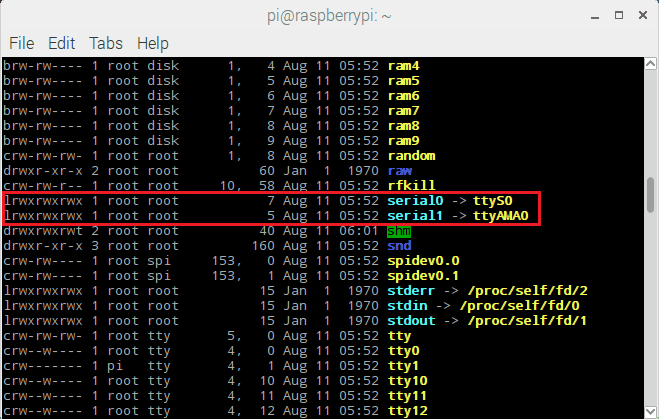Image resolution: width=659 pixels, height=419 pixels.
Task: Click the 'rfkill' device name
Action: coord(411,186)
